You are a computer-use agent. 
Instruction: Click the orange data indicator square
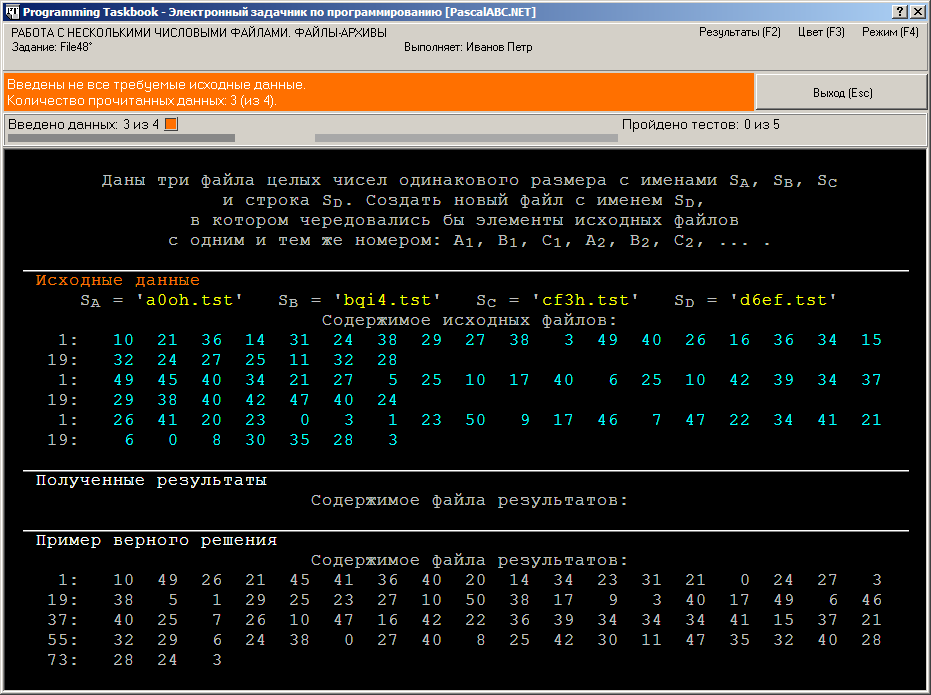click(x=171, y=124)
